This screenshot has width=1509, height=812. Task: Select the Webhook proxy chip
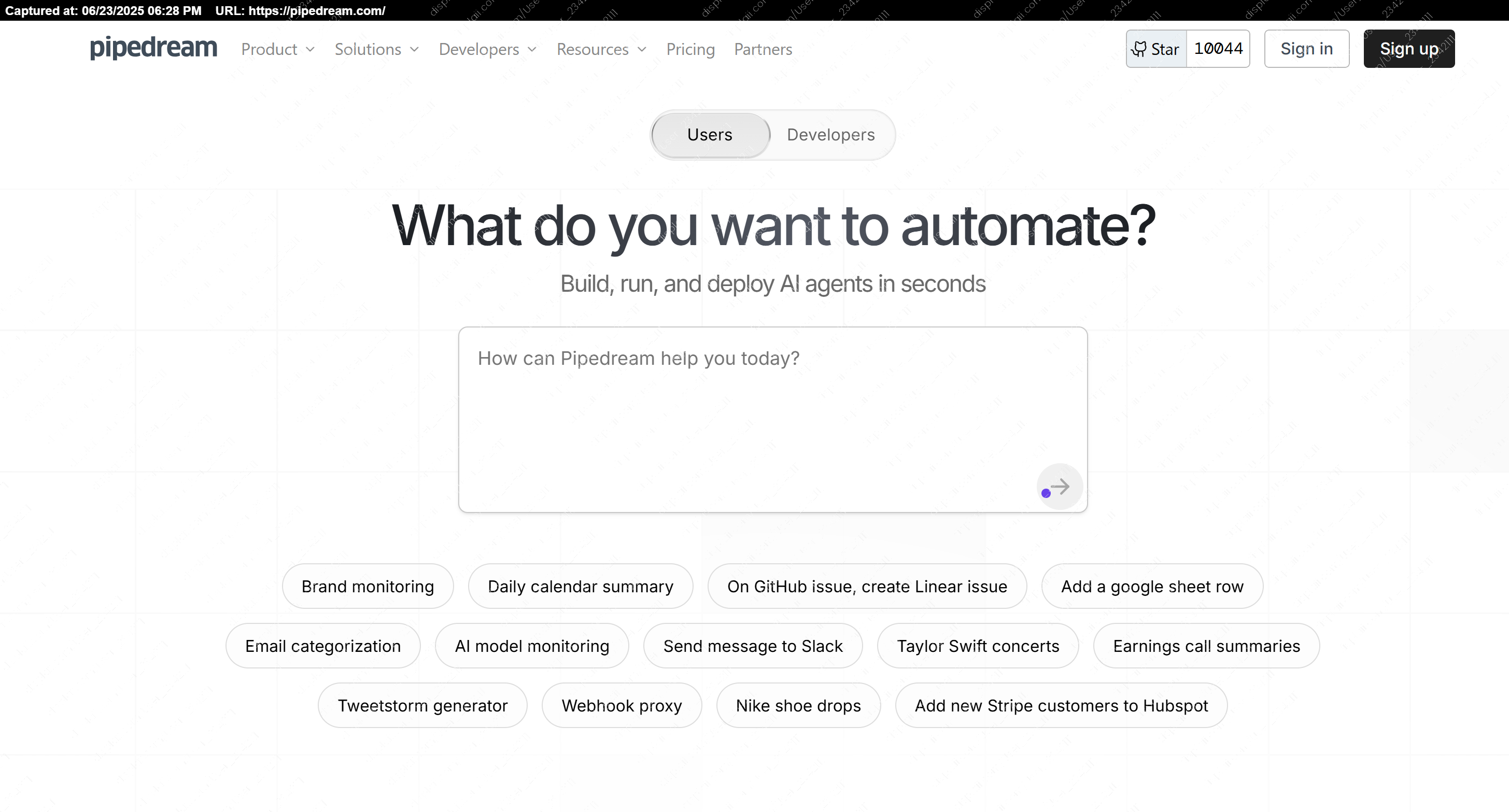pos(622,705)
